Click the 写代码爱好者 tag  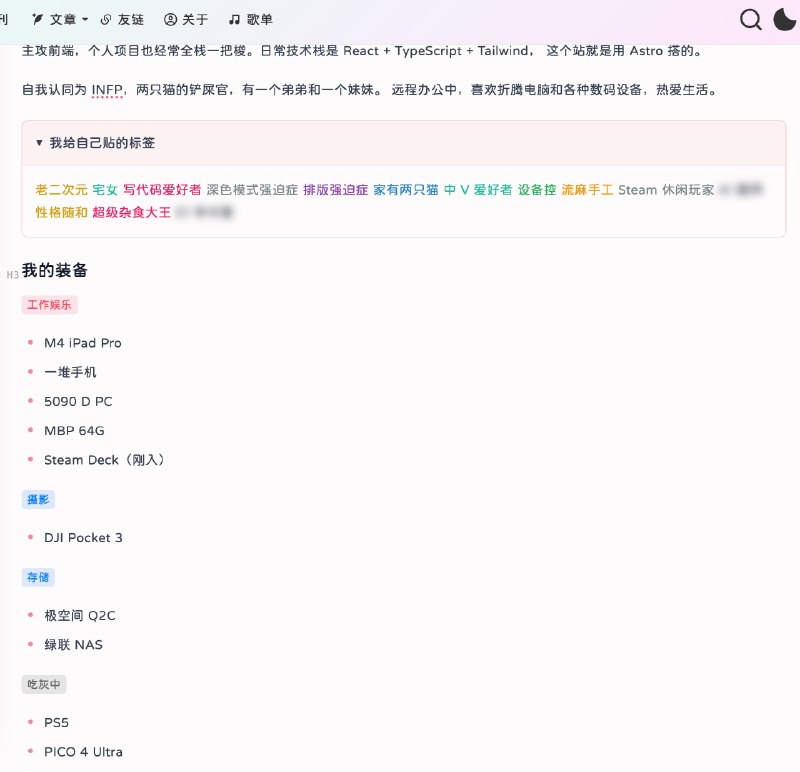click(x=164, y=190)
